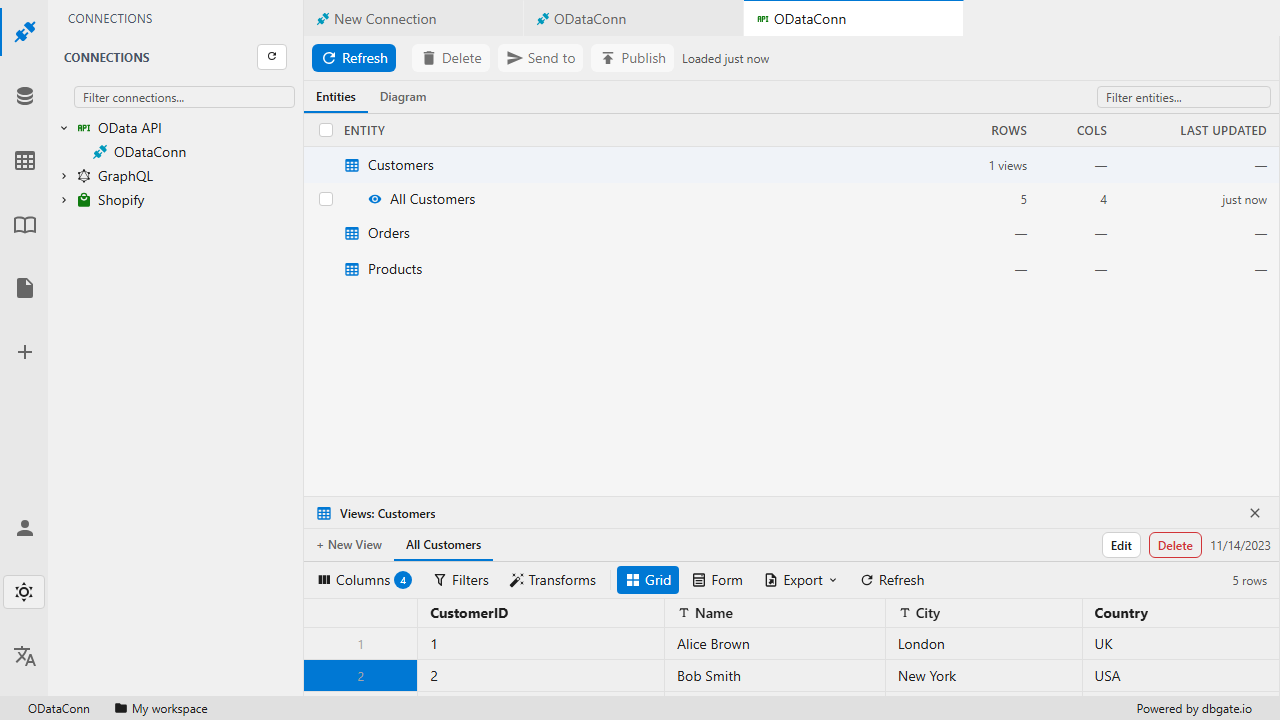
Task: Select the active ODataConn API tab
Action: tap(853, 19)
